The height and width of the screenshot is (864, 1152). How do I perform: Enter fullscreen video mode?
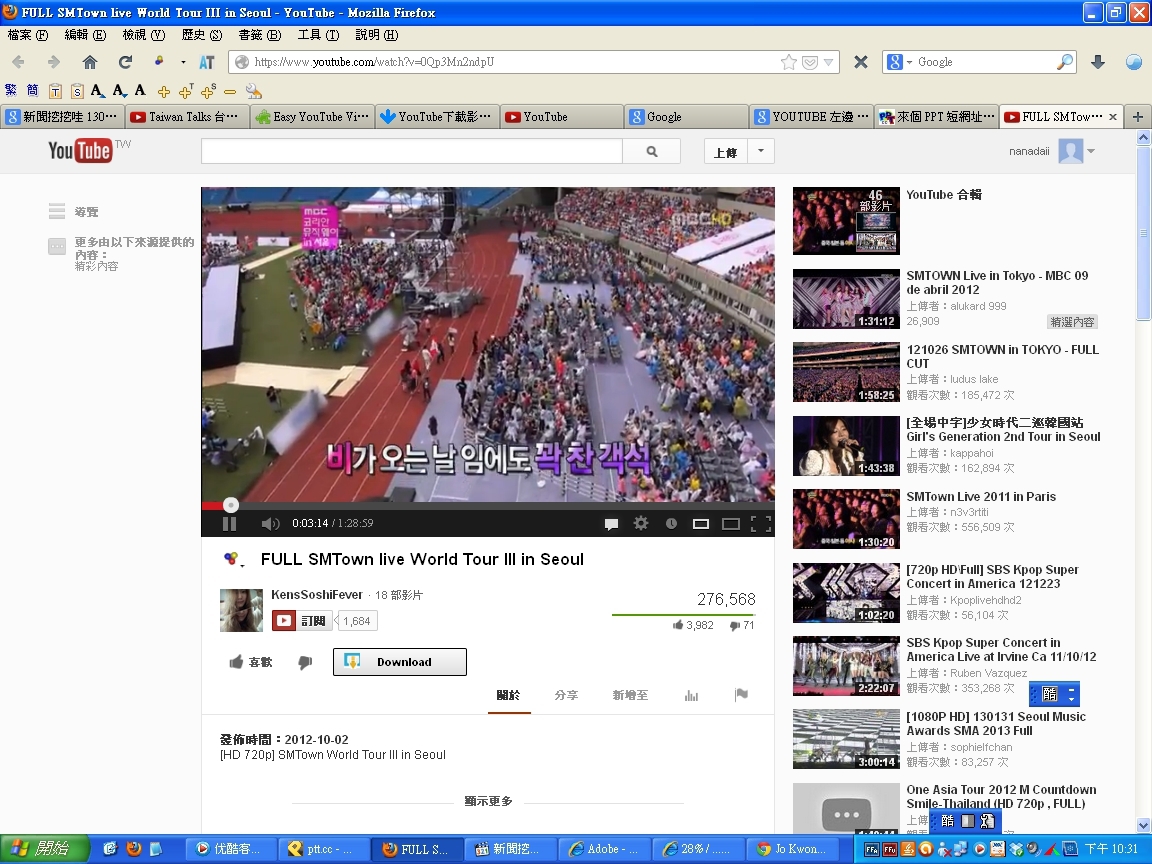click(760, 524)
